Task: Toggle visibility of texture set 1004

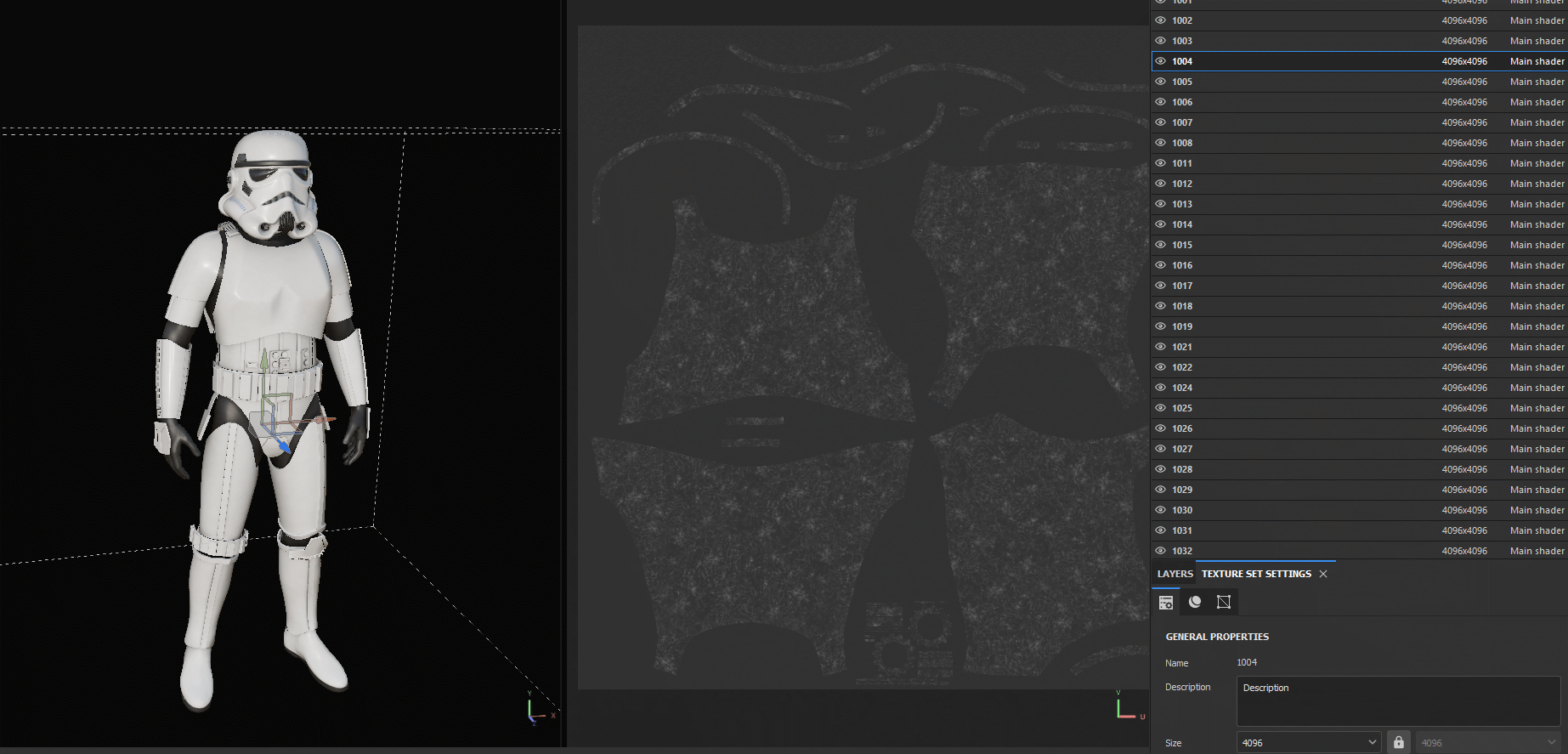Action: (1160, 61)
